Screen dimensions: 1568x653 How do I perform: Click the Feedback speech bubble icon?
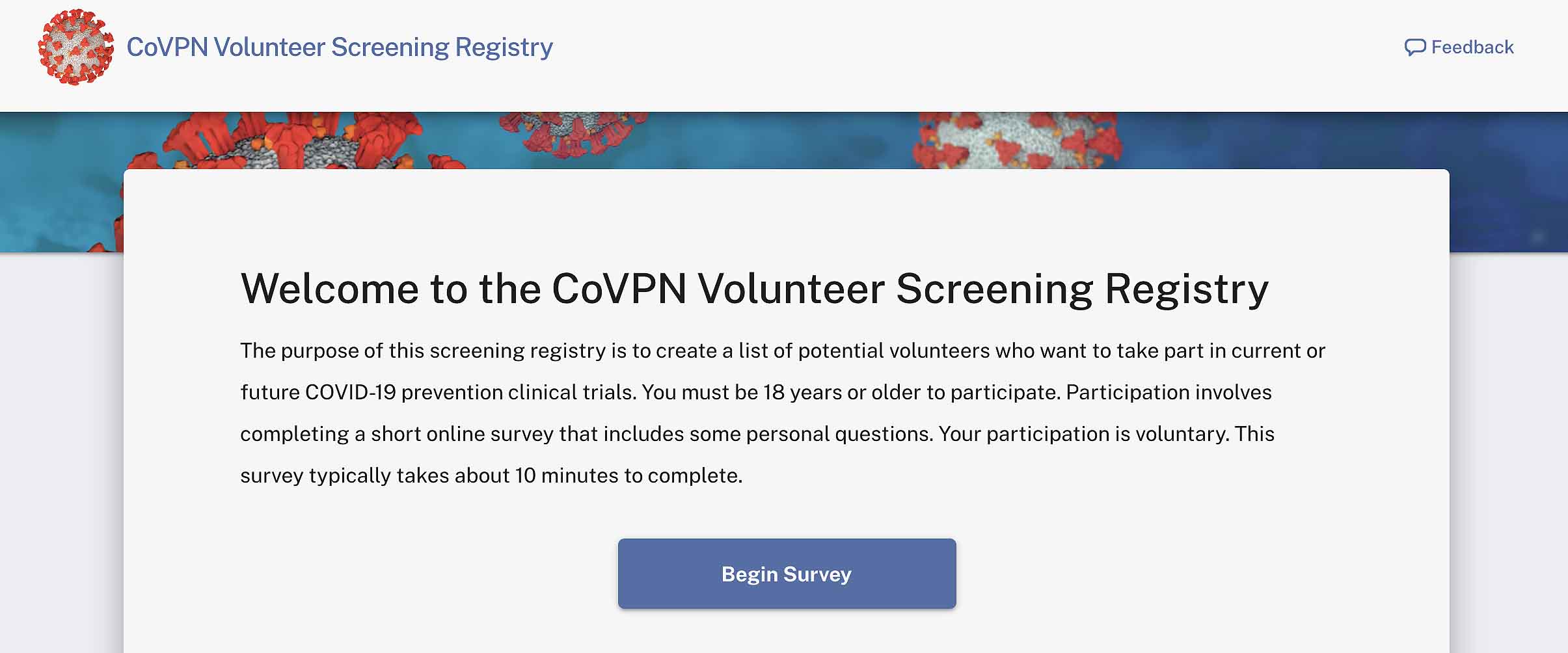coord(1414,47)
